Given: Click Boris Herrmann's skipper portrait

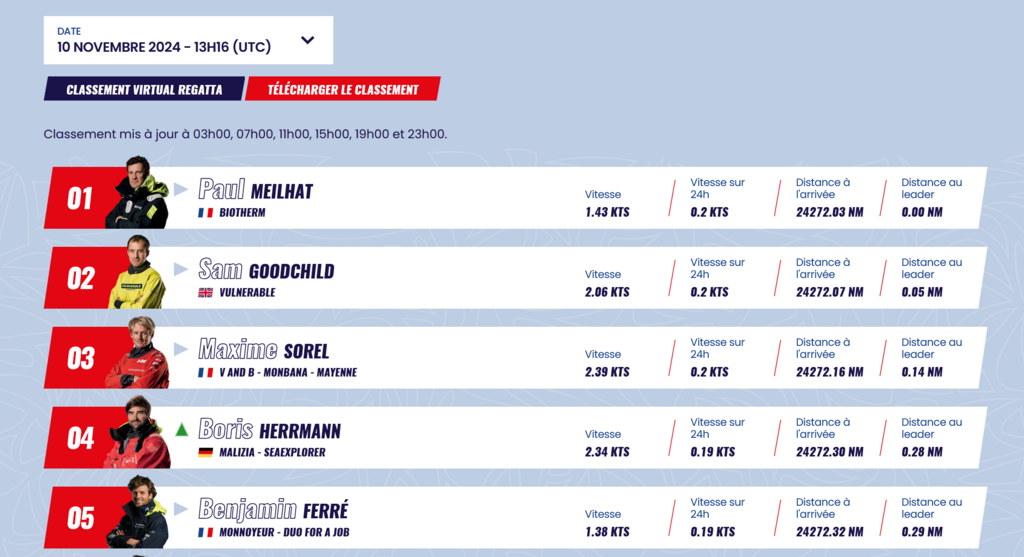Looking at the screenshot, I should (137, 432).
